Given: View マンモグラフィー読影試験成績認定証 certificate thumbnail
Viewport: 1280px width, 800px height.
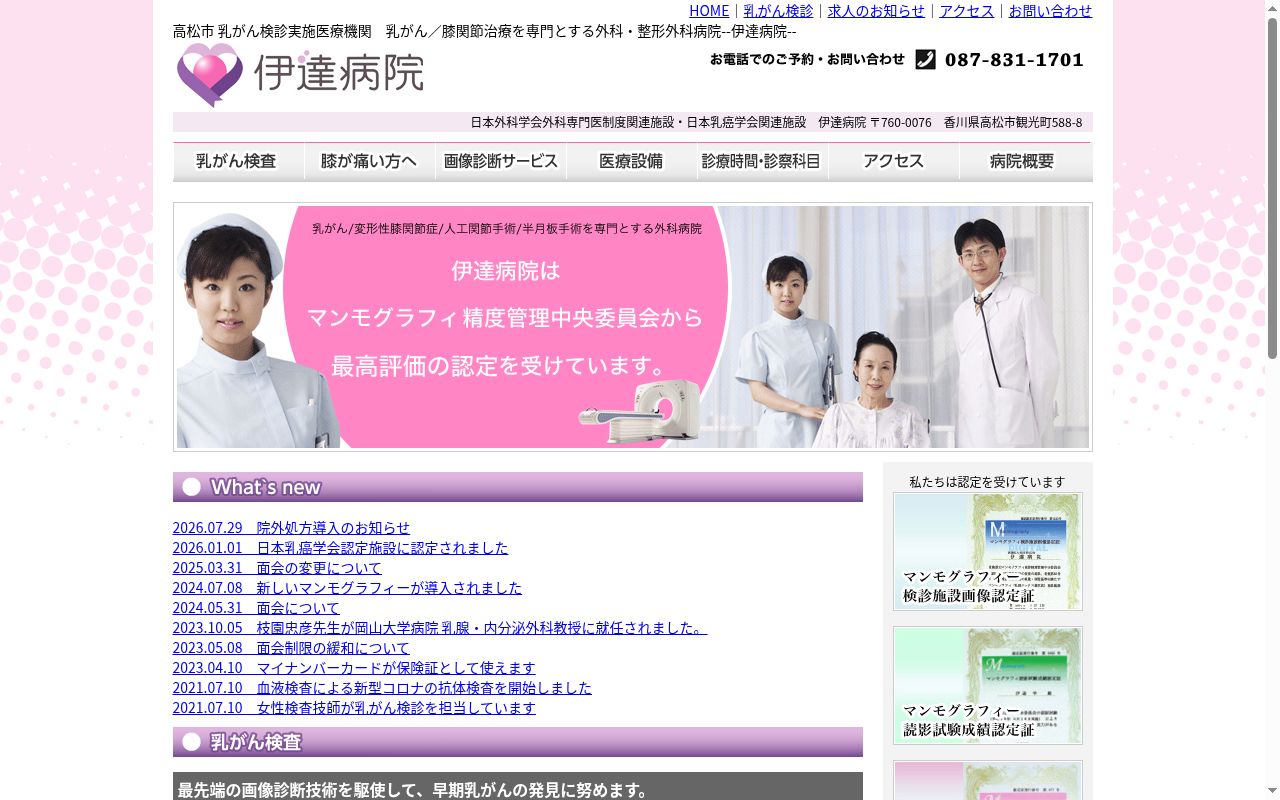Looking at the screenshot, I should [x=988, y=685].
